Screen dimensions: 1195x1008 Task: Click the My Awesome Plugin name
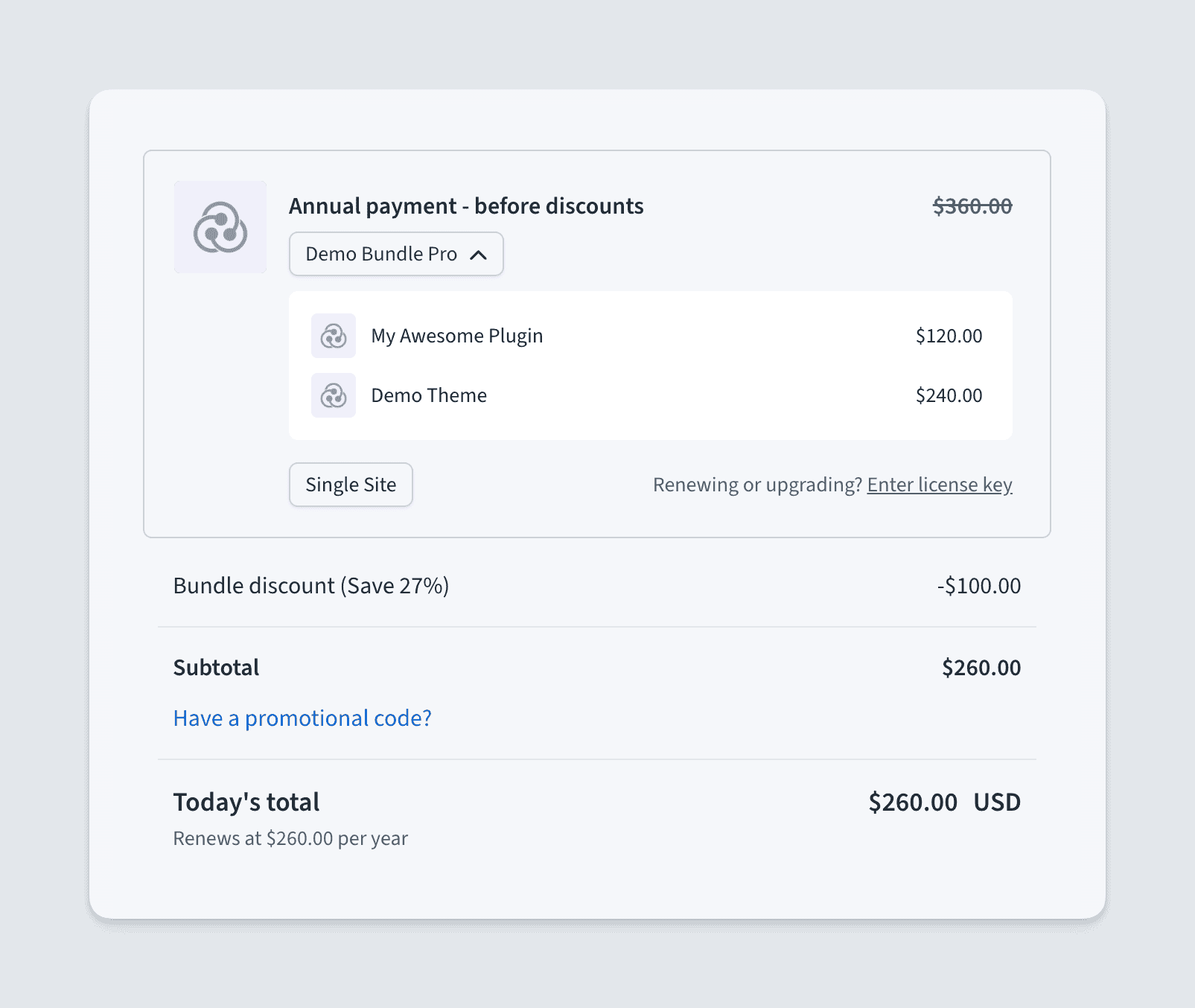coord(457,336)
